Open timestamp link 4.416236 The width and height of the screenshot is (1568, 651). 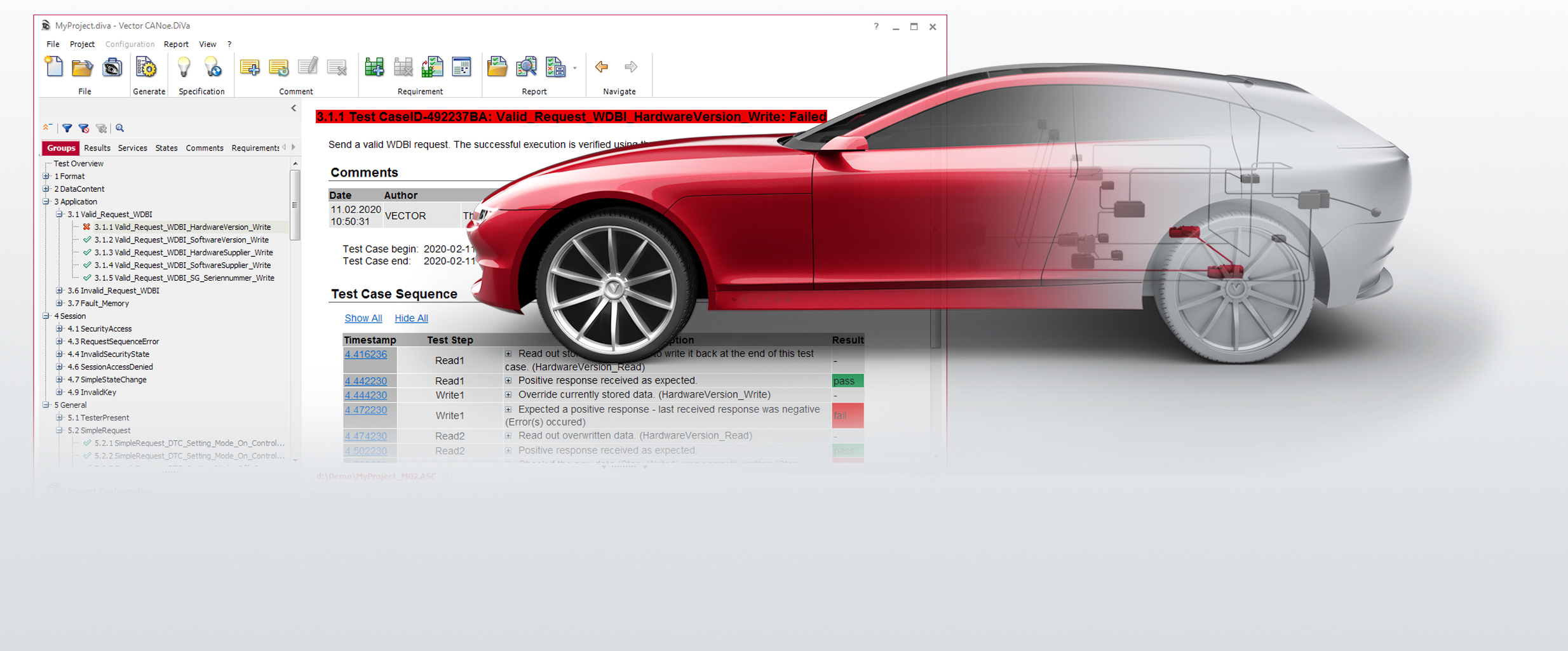coord(365,354)
